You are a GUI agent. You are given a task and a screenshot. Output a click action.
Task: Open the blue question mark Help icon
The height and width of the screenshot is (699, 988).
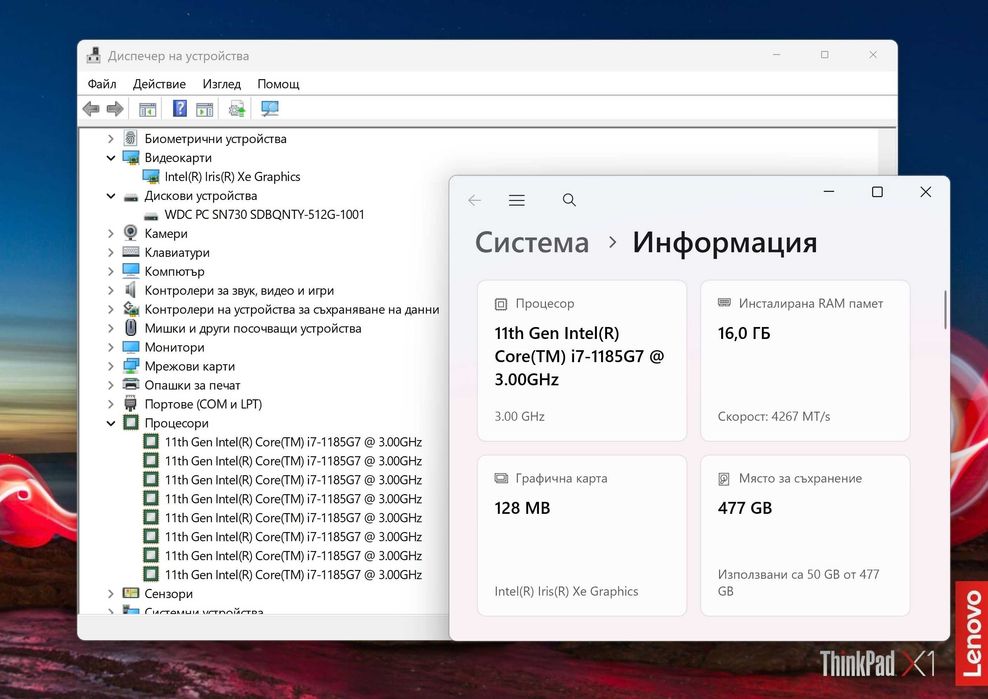(180, 108)
